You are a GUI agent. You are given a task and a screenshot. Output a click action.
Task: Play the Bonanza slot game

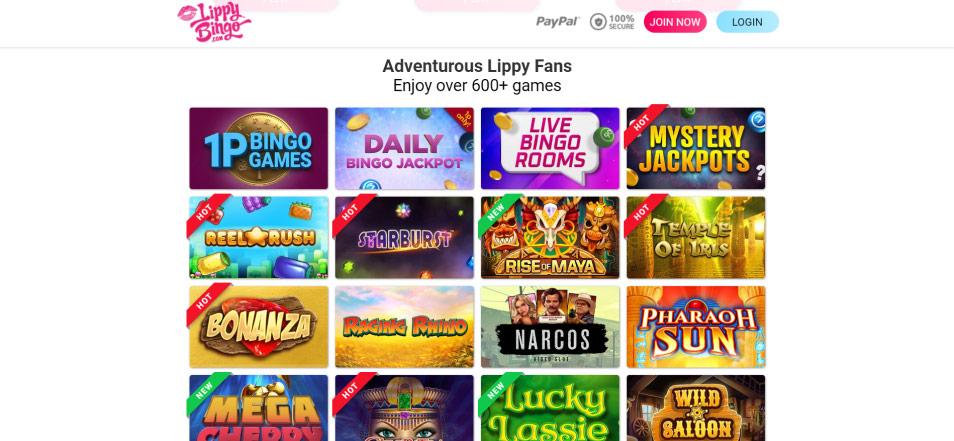(259, 327)
